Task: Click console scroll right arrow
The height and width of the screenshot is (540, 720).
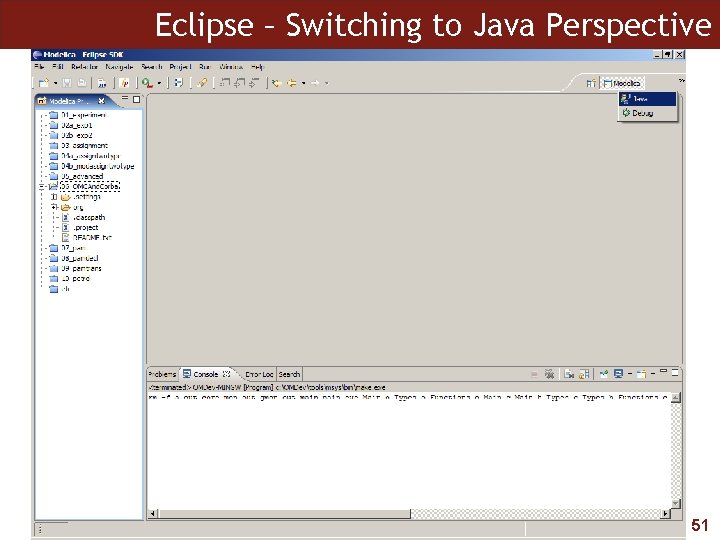Action: point(665,514)
